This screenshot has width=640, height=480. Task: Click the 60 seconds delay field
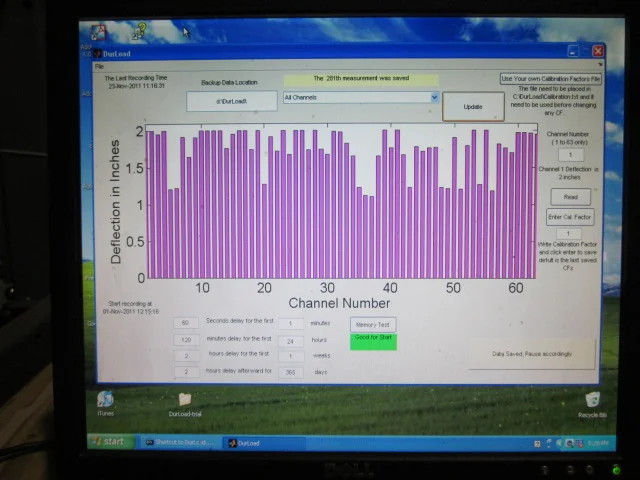pos(186,323)
